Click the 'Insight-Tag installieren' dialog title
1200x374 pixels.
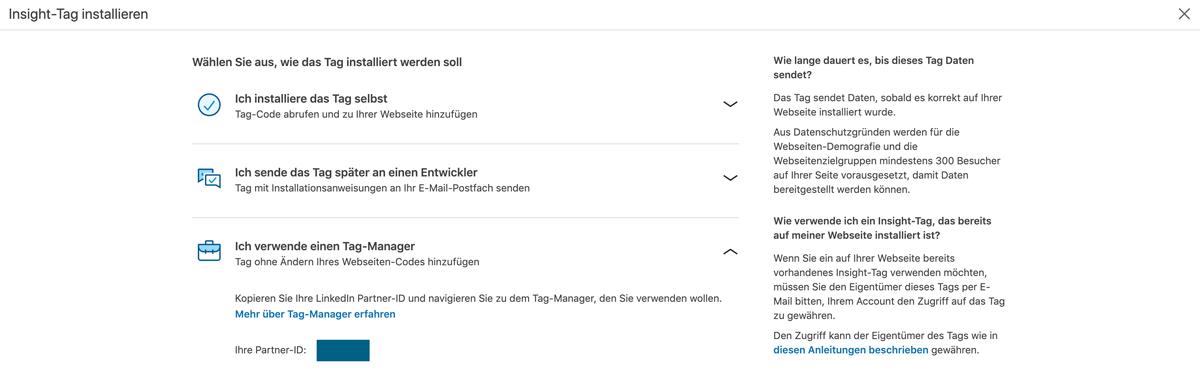tap(78, 15)
